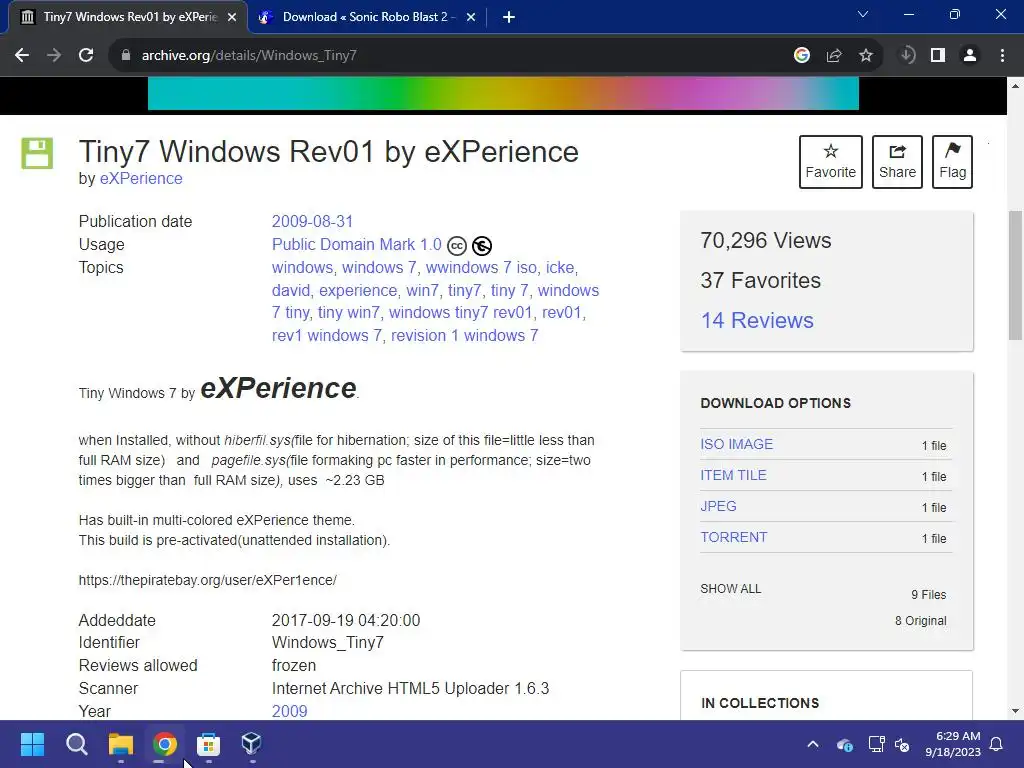The height and width of the screenshot is (768, 1024).
Task: Open the 'icke' topic link
Action: click(560, 267)
